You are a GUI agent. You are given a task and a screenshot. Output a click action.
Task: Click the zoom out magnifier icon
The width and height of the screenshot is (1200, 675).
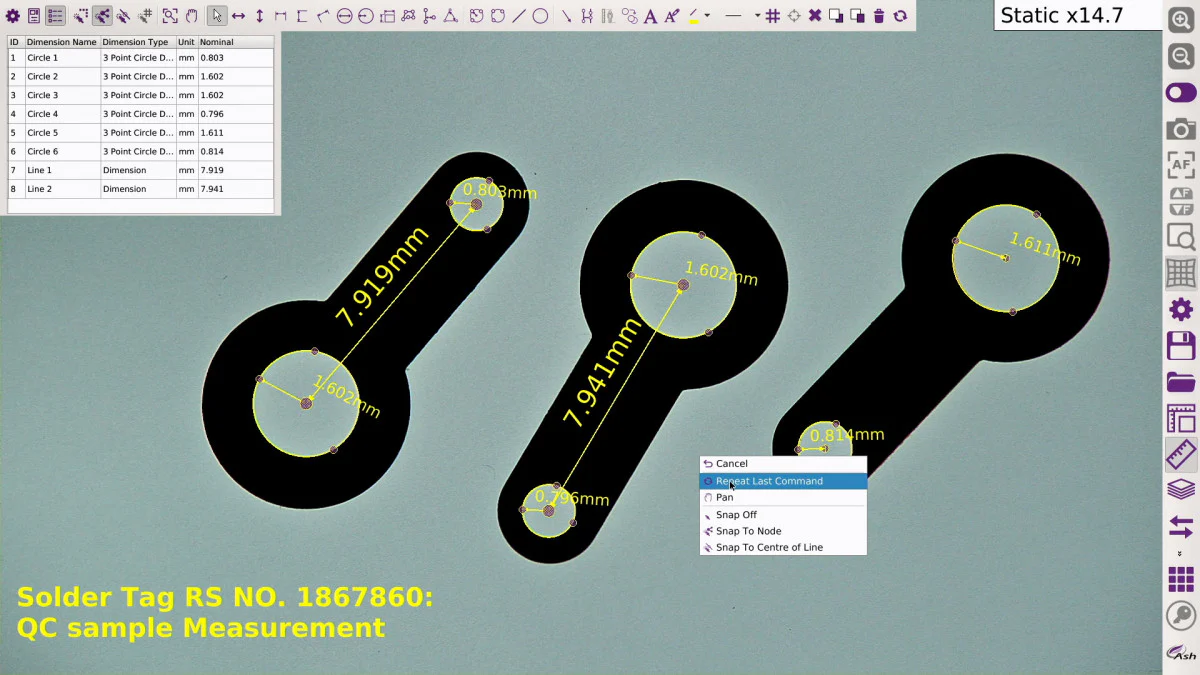[x=1181, y=56]
